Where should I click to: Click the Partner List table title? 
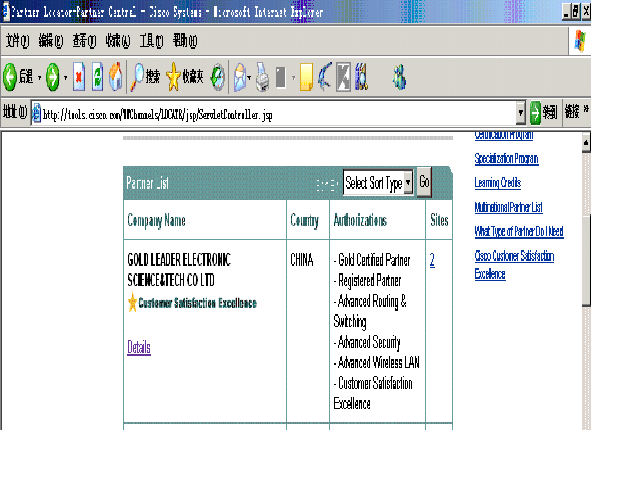click(x=147, y=183)
